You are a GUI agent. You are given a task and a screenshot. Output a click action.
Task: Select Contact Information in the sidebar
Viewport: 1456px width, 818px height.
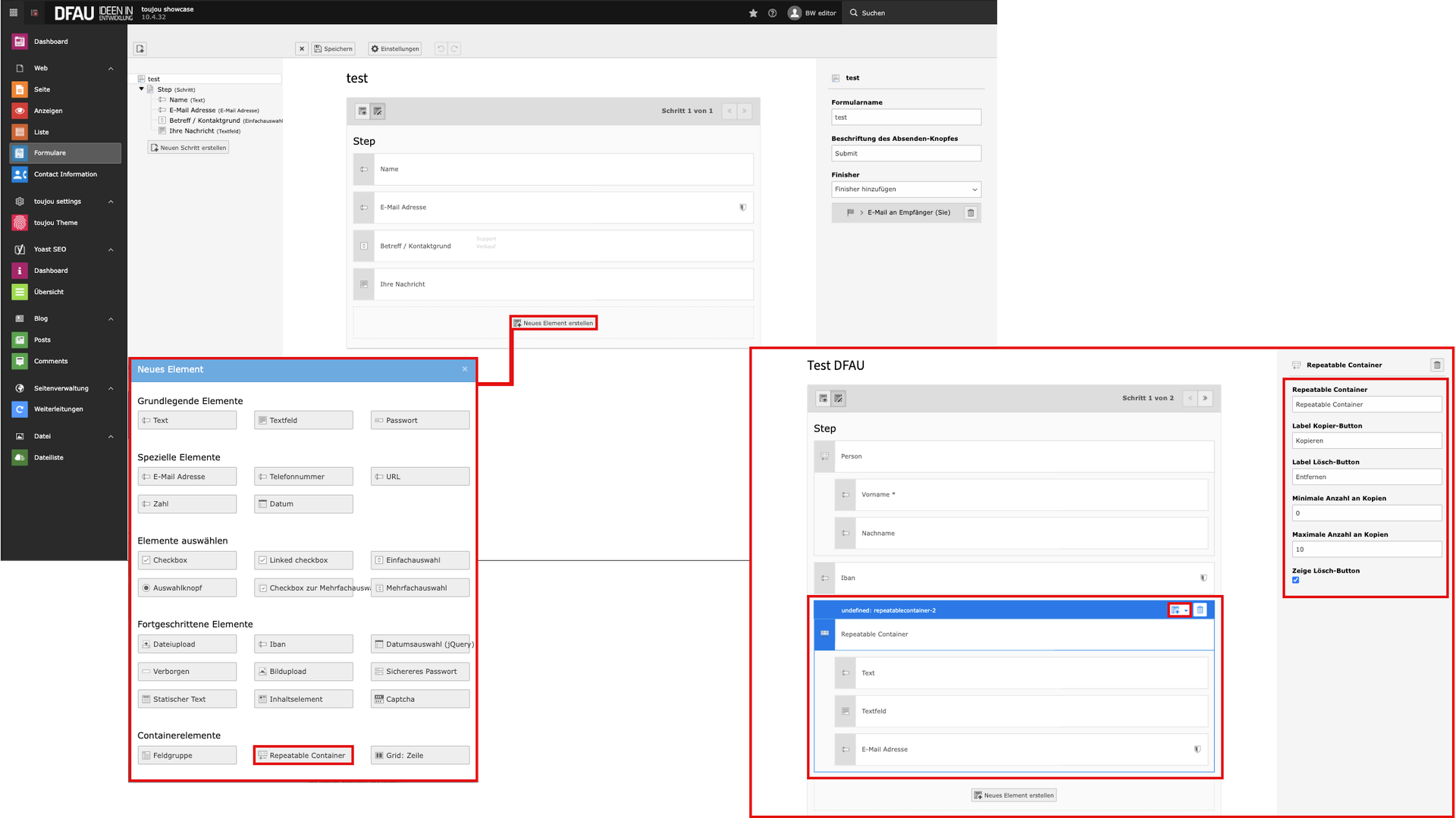(65, 174)
